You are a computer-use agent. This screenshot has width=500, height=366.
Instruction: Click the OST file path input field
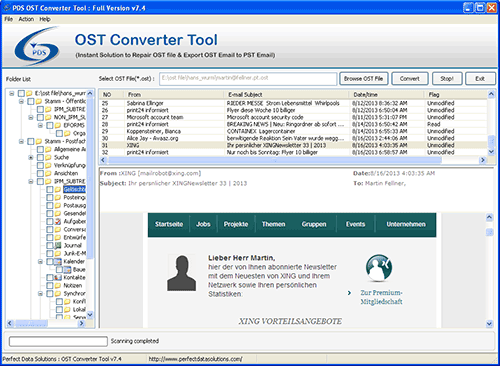(248, 79)
